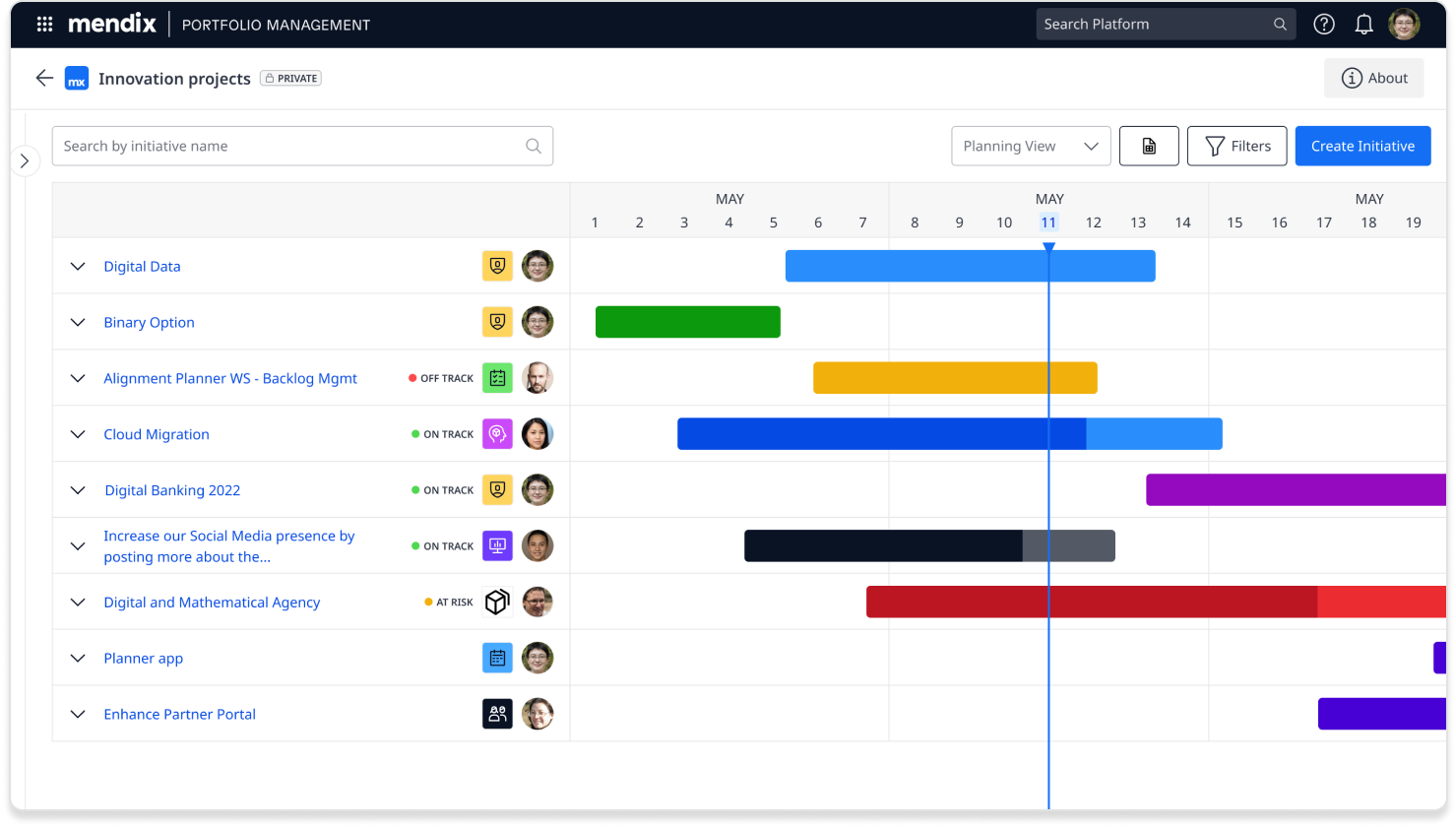Select the green Binary Option timeline bar

coord(687,322)
